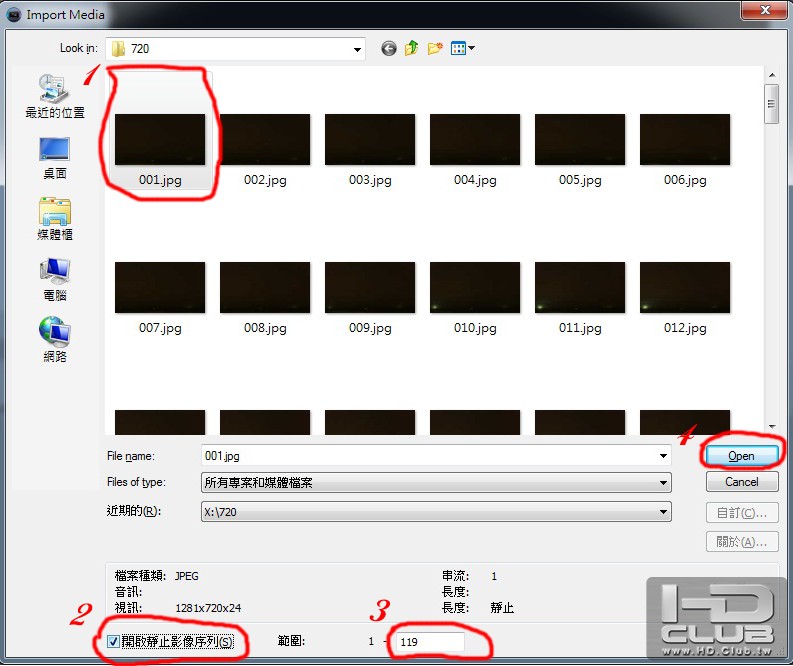Open 網路 (network) in sidebar

tap(55, 340)
